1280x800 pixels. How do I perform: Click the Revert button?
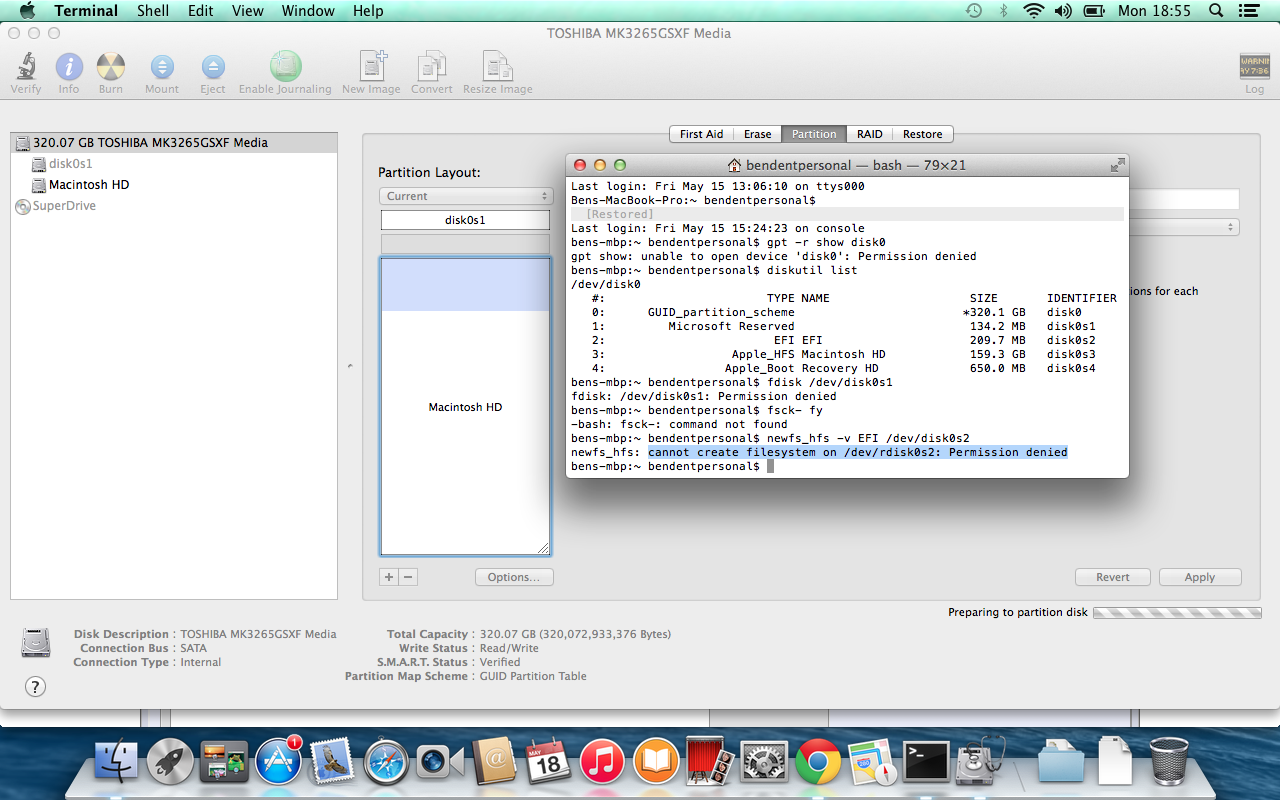pyautogui.click(x=1113, y=577)
